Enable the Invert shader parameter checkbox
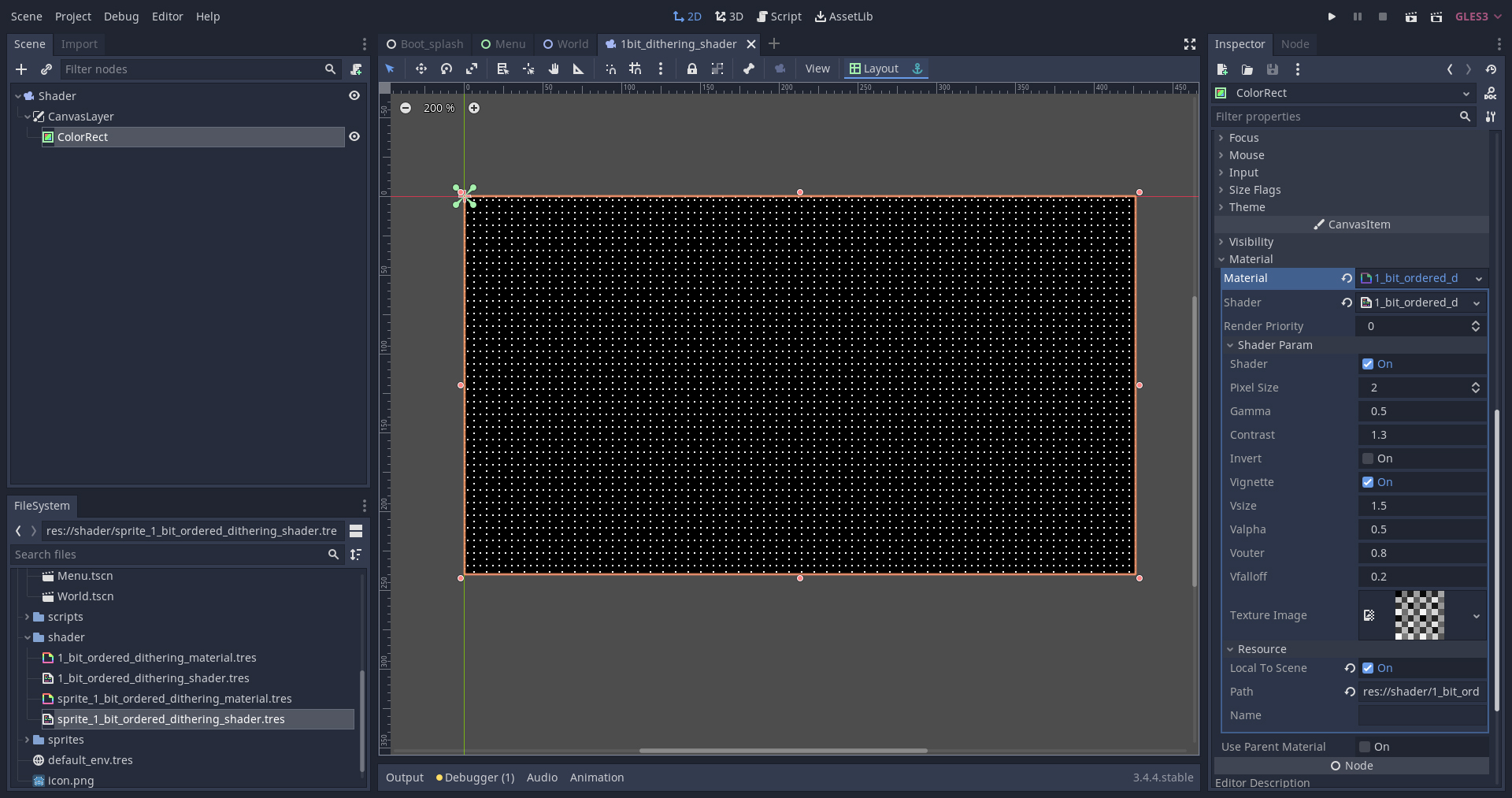Viewport: 1512px width, 798px height. click(x=1367, y=458)
